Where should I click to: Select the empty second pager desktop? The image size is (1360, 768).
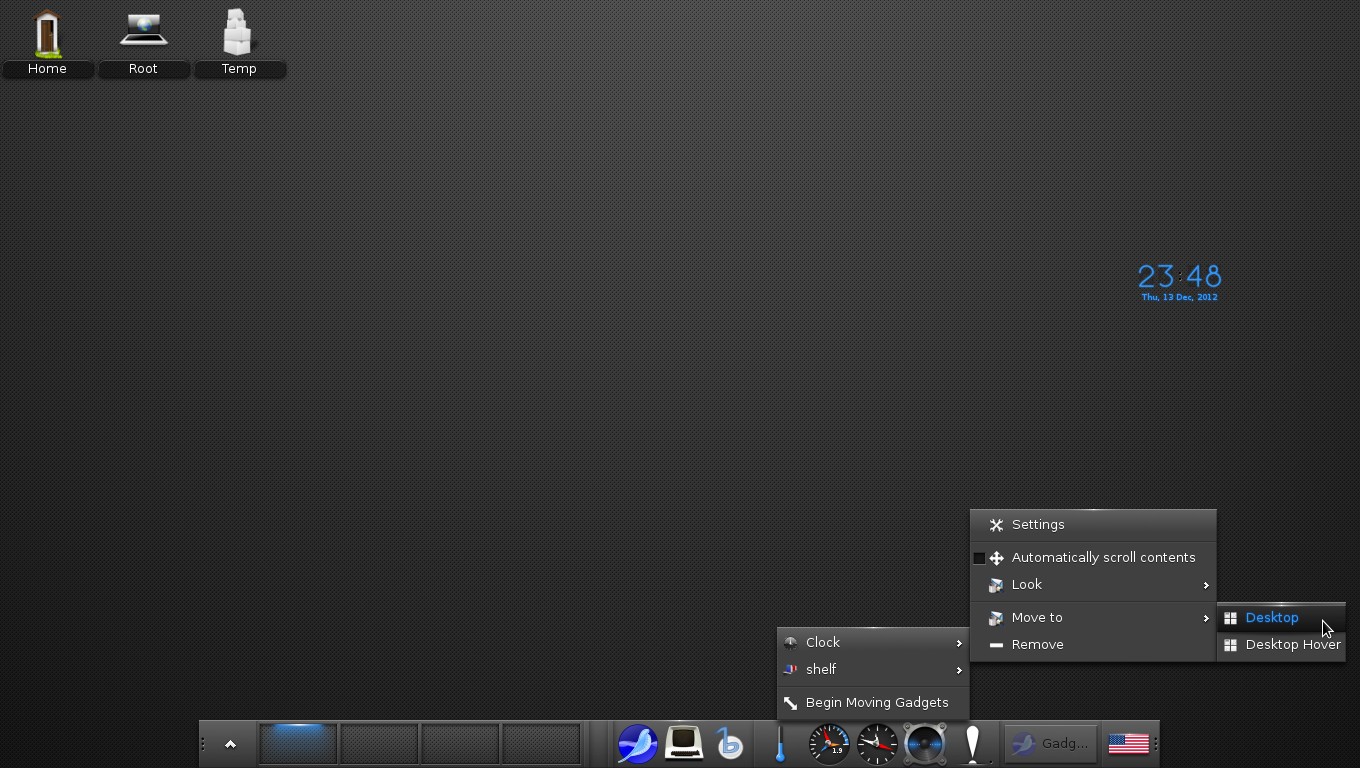point(379,743)
